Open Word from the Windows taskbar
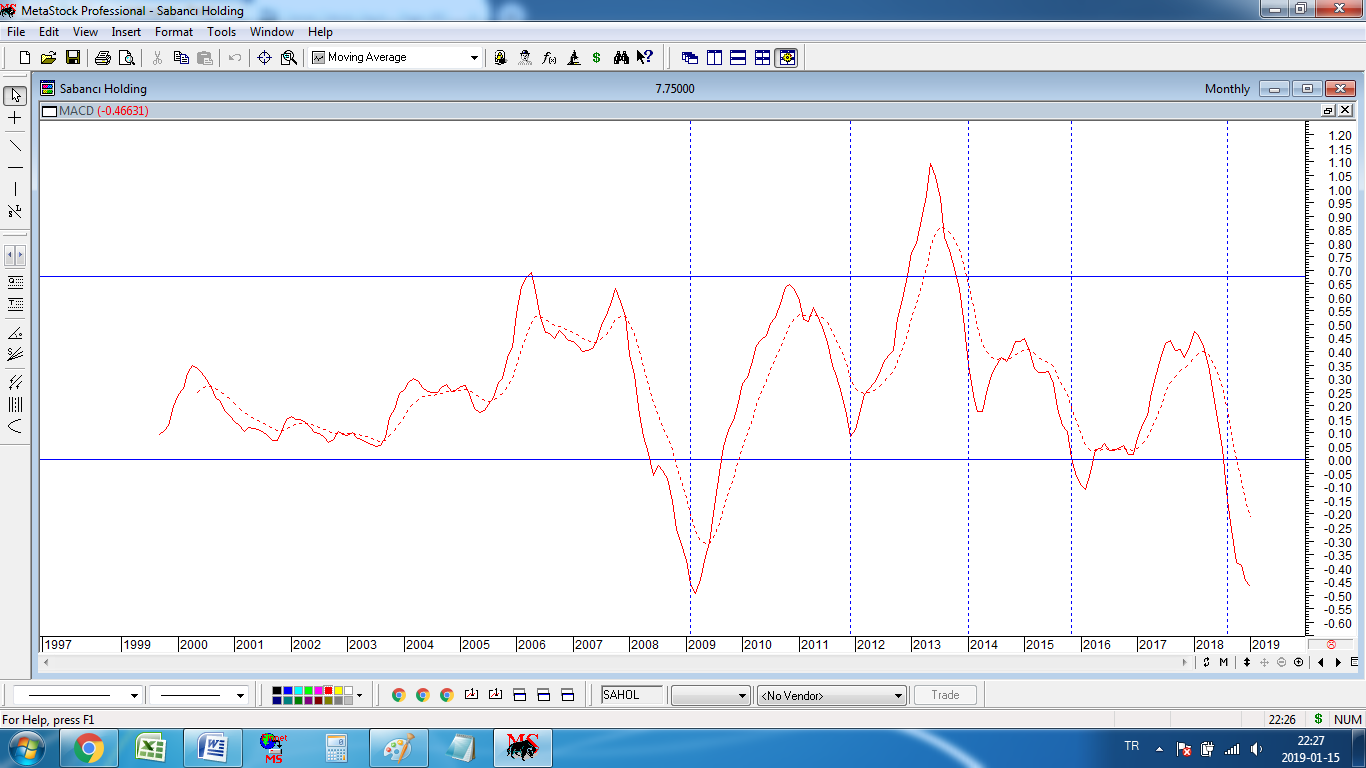Viewport: 1366px width, 768px height. 213,748
